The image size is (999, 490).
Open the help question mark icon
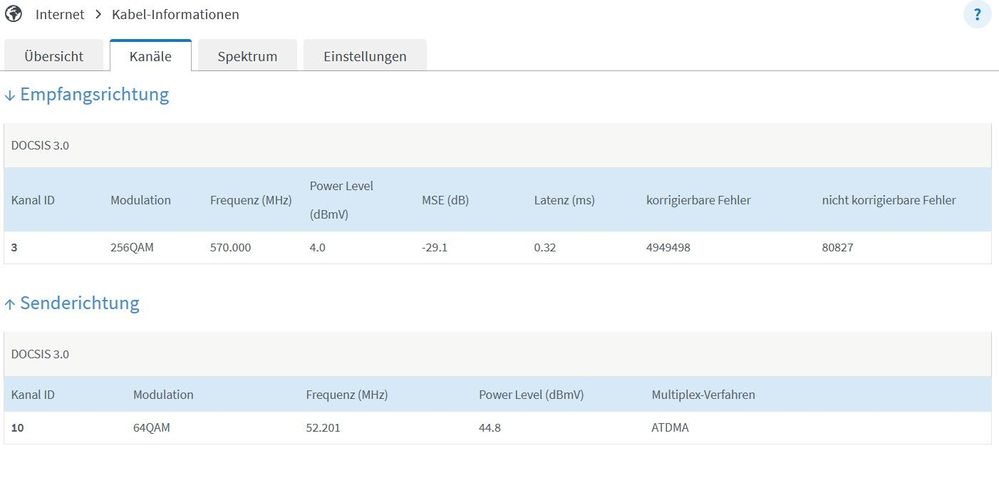point(975,15)
